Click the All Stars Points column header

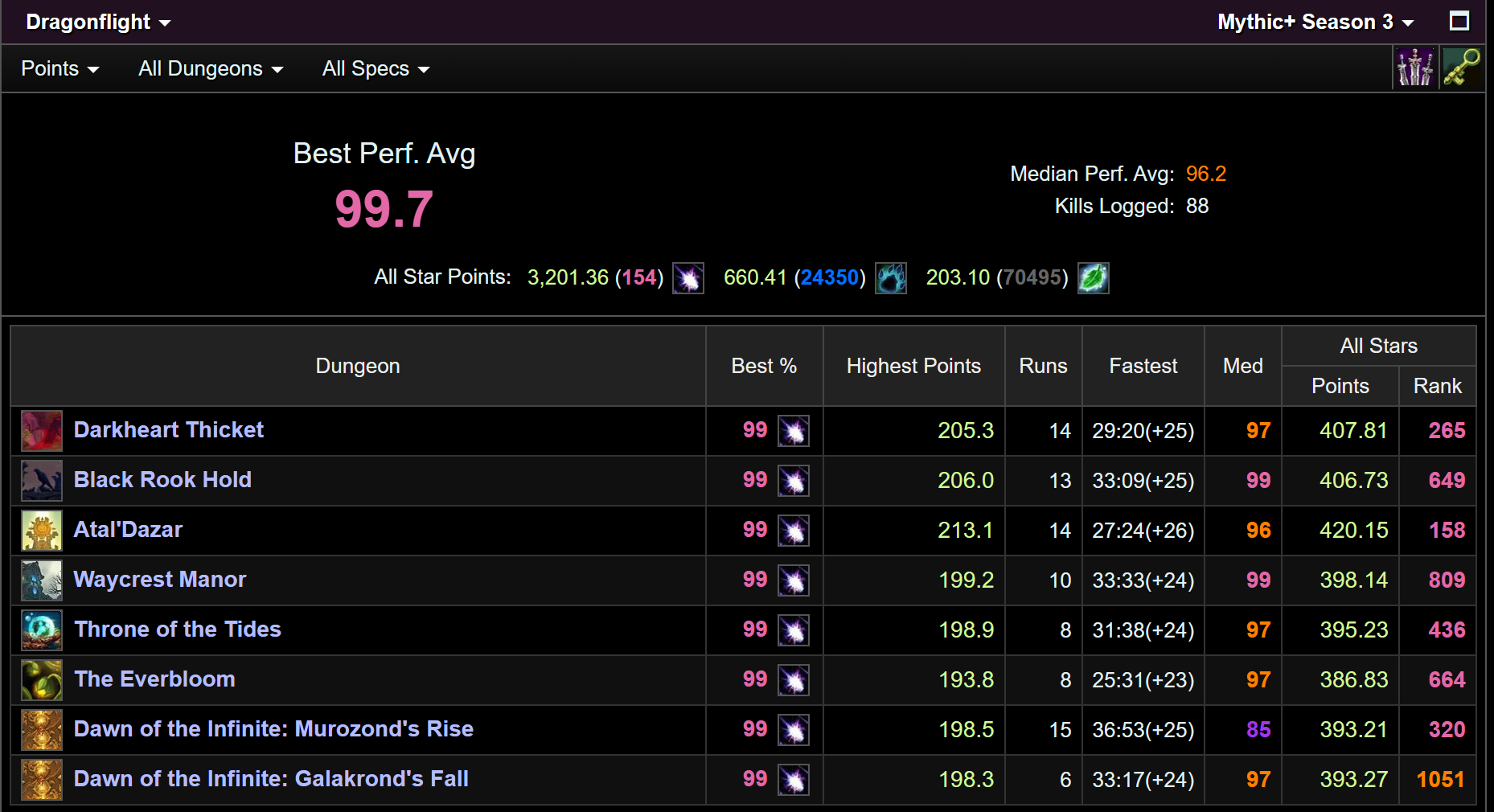click(1340, 386)
